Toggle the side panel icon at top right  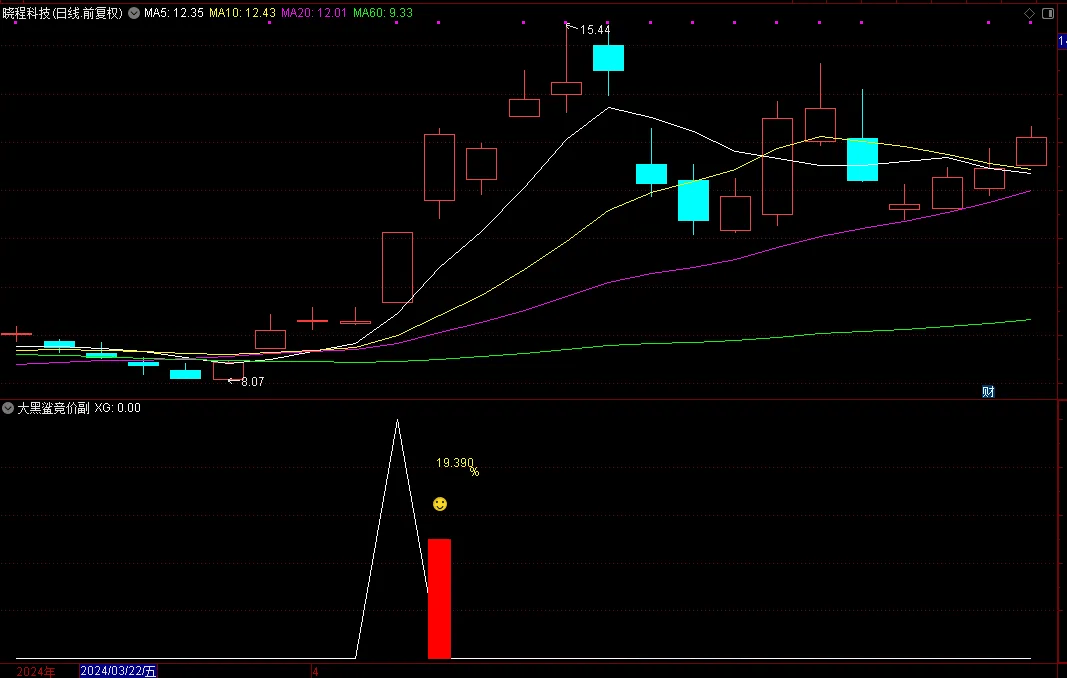coord(1048,14)
